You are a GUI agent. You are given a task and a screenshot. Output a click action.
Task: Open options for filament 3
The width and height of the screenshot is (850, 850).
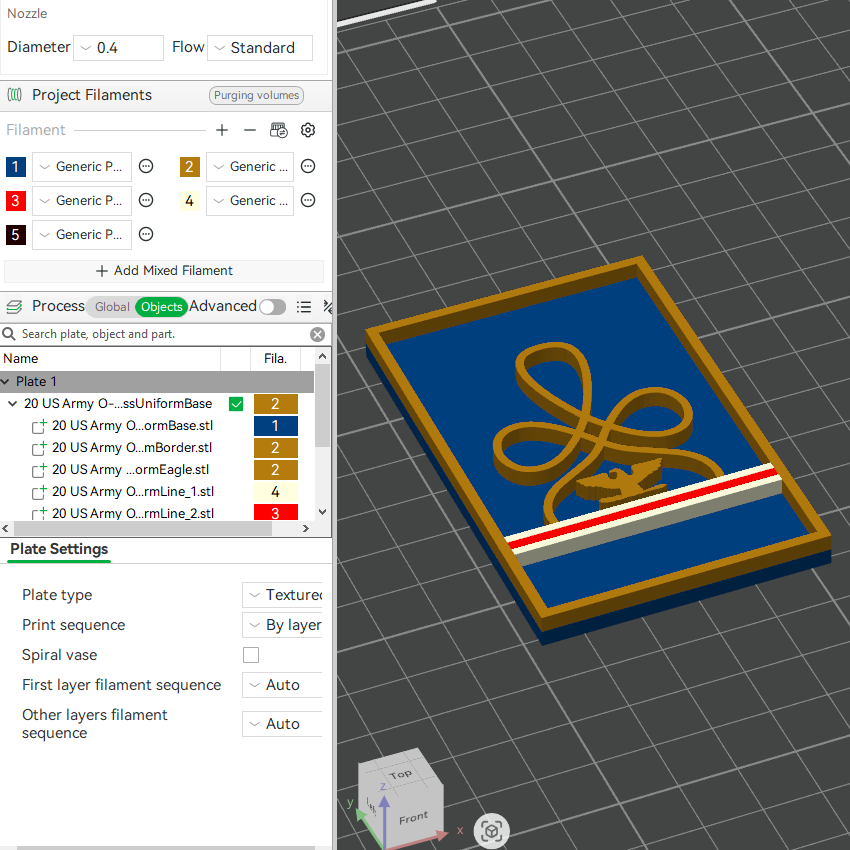tap(146, 201)
